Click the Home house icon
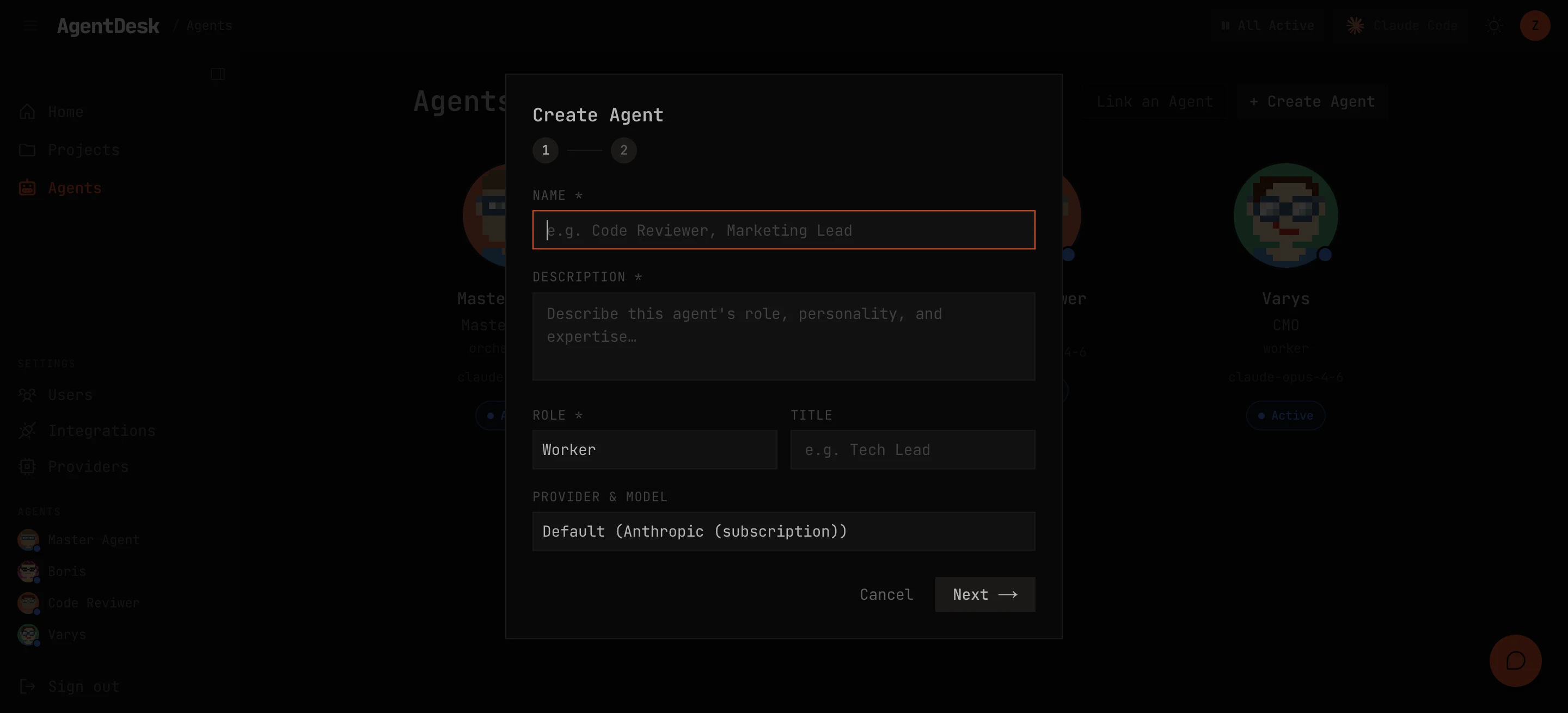 [27, 112]
